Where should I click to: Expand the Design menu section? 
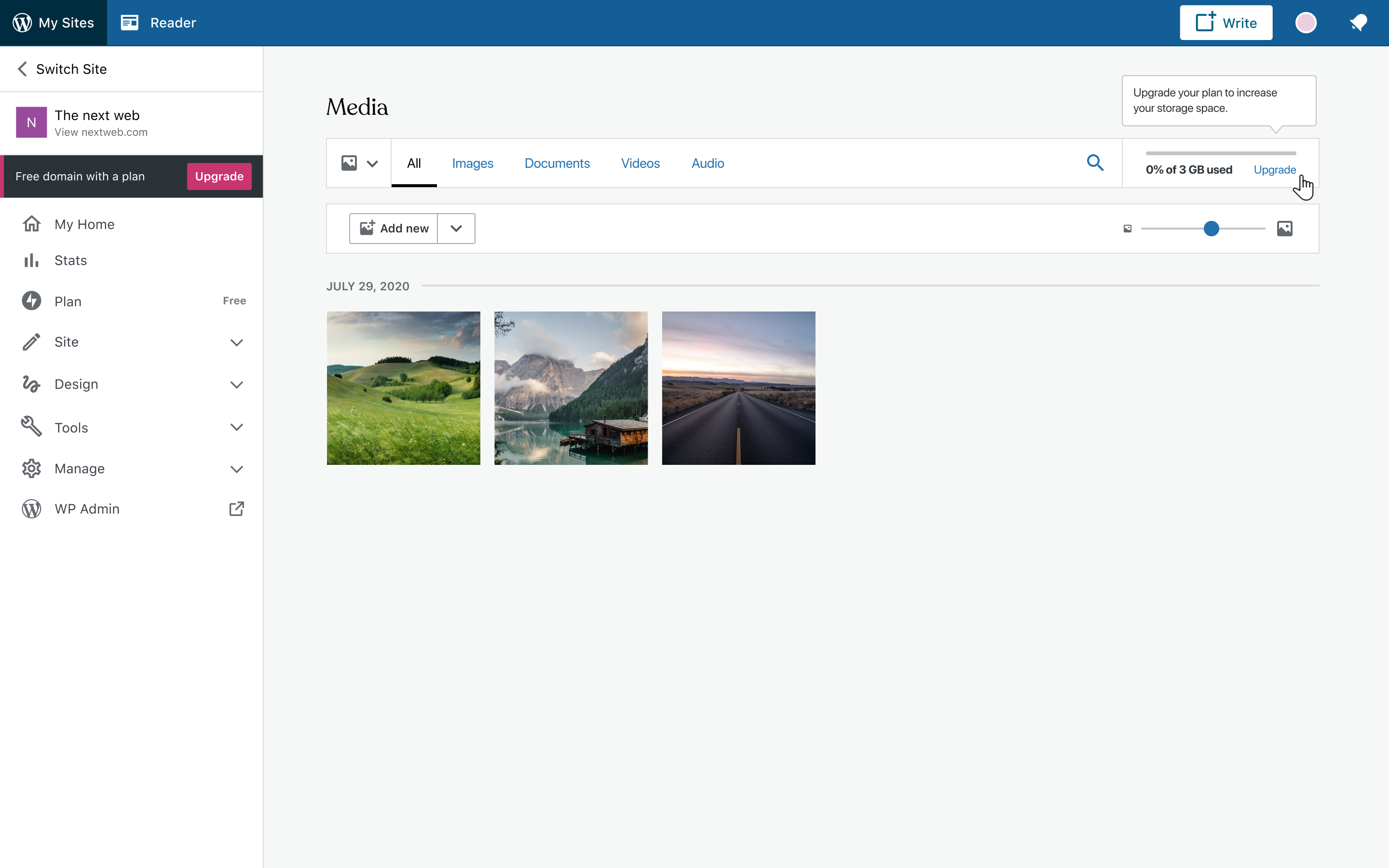236,384
